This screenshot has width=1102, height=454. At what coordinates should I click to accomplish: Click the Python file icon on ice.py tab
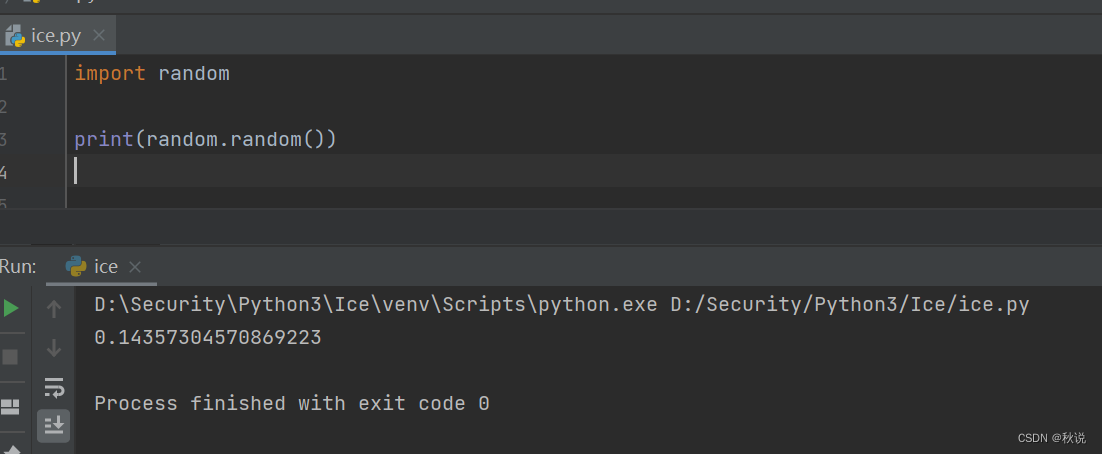(x=15, y=35)
